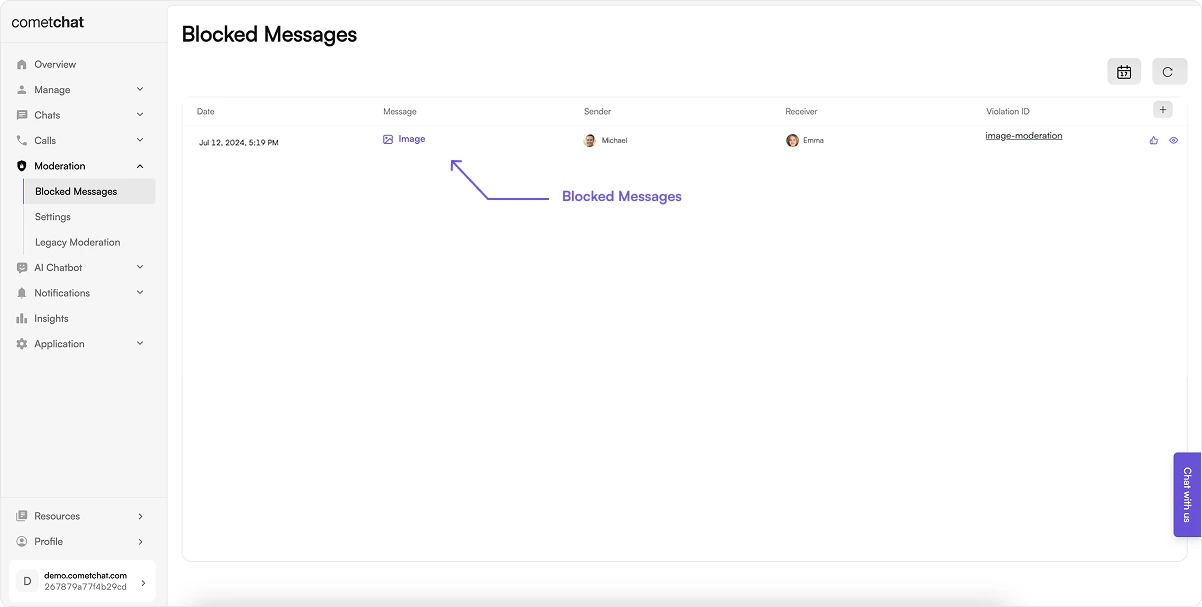Click the refresh icon button
The image size is (1202, 607).
1169,71
